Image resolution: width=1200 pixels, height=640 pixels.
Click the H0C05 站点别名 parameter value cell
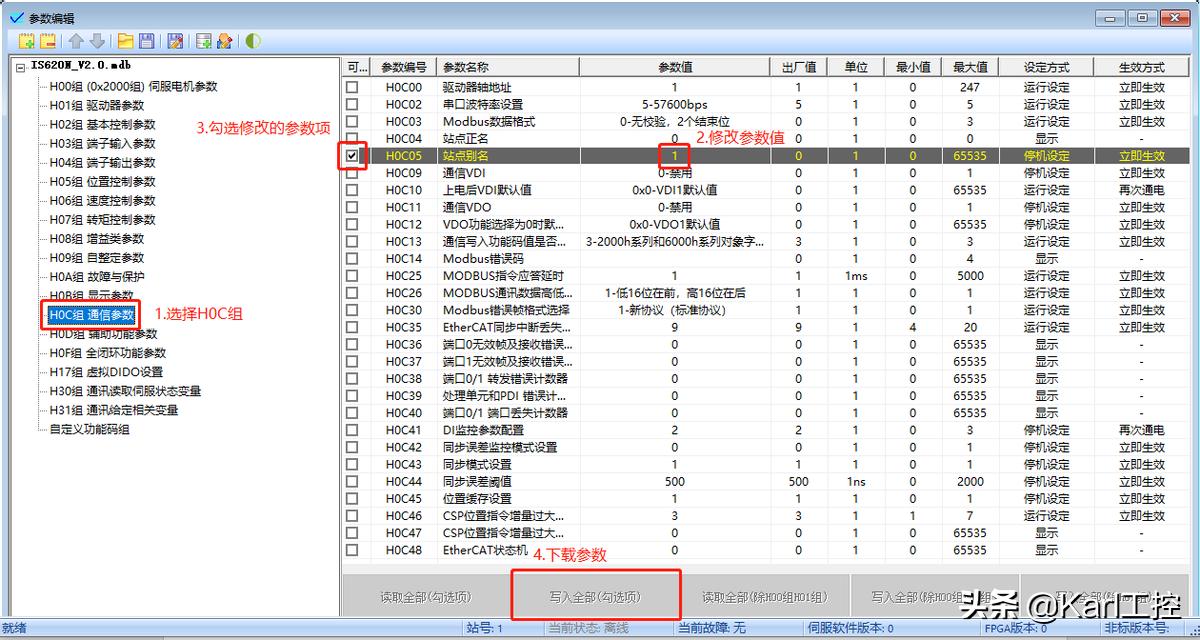tap(674, 156)
